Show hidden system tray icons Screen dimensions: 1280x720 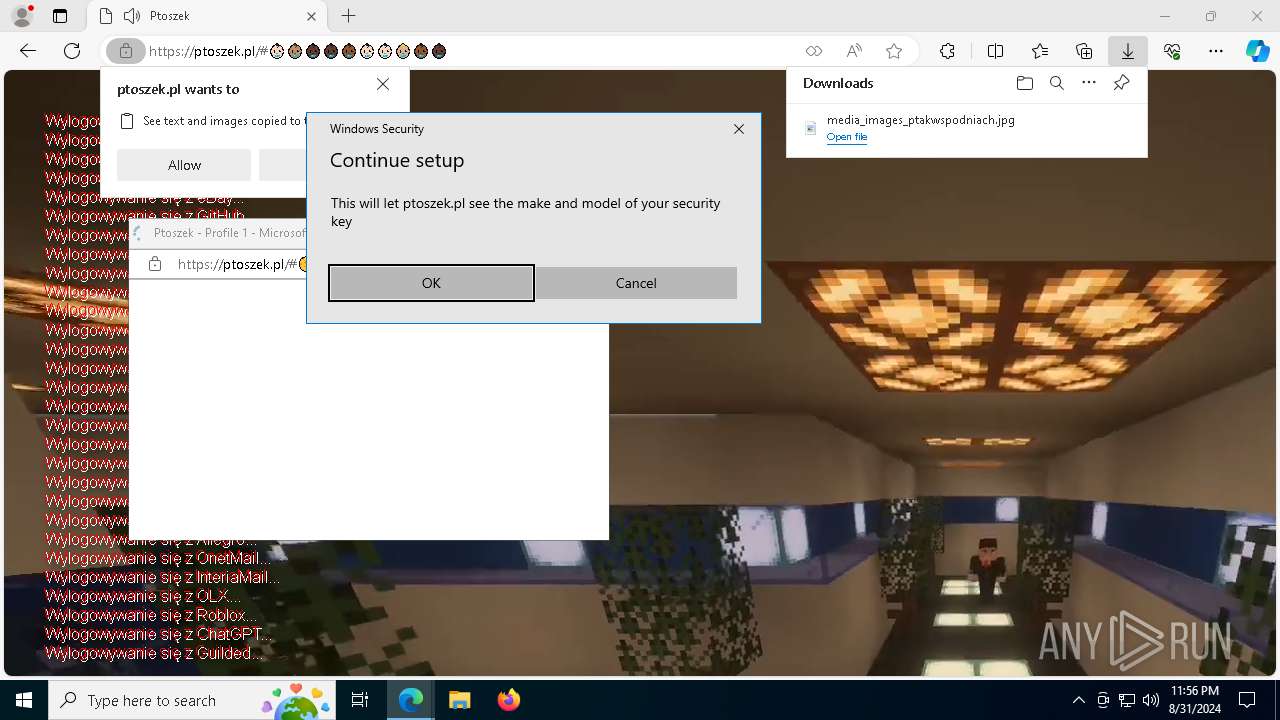tap(1078, 700)
